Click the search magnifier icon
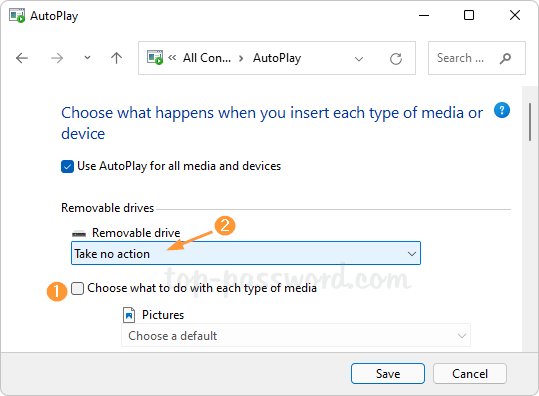539x396 pixels. point(505,58)
